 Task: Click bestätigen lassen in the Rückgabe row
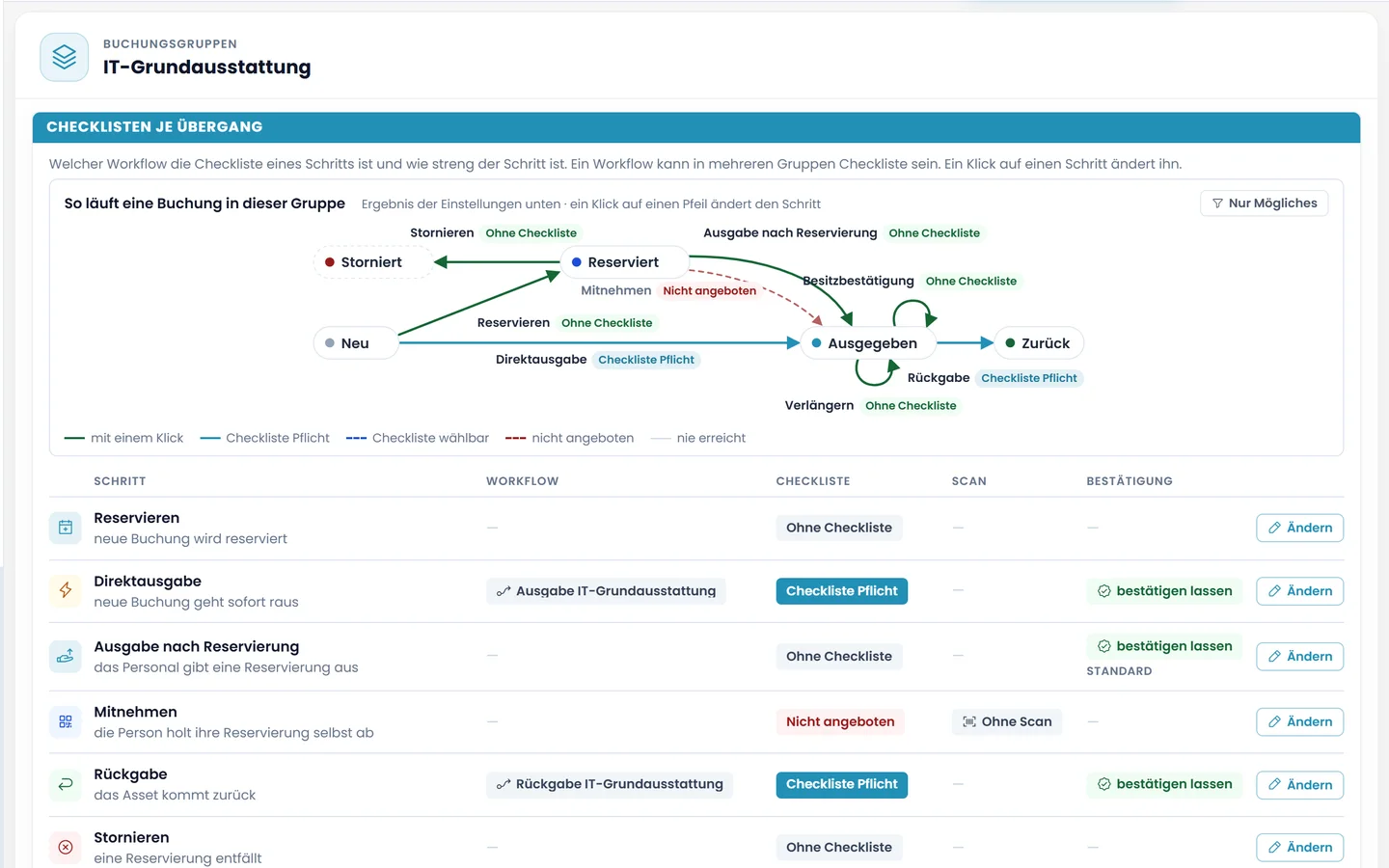(1164, 784)
